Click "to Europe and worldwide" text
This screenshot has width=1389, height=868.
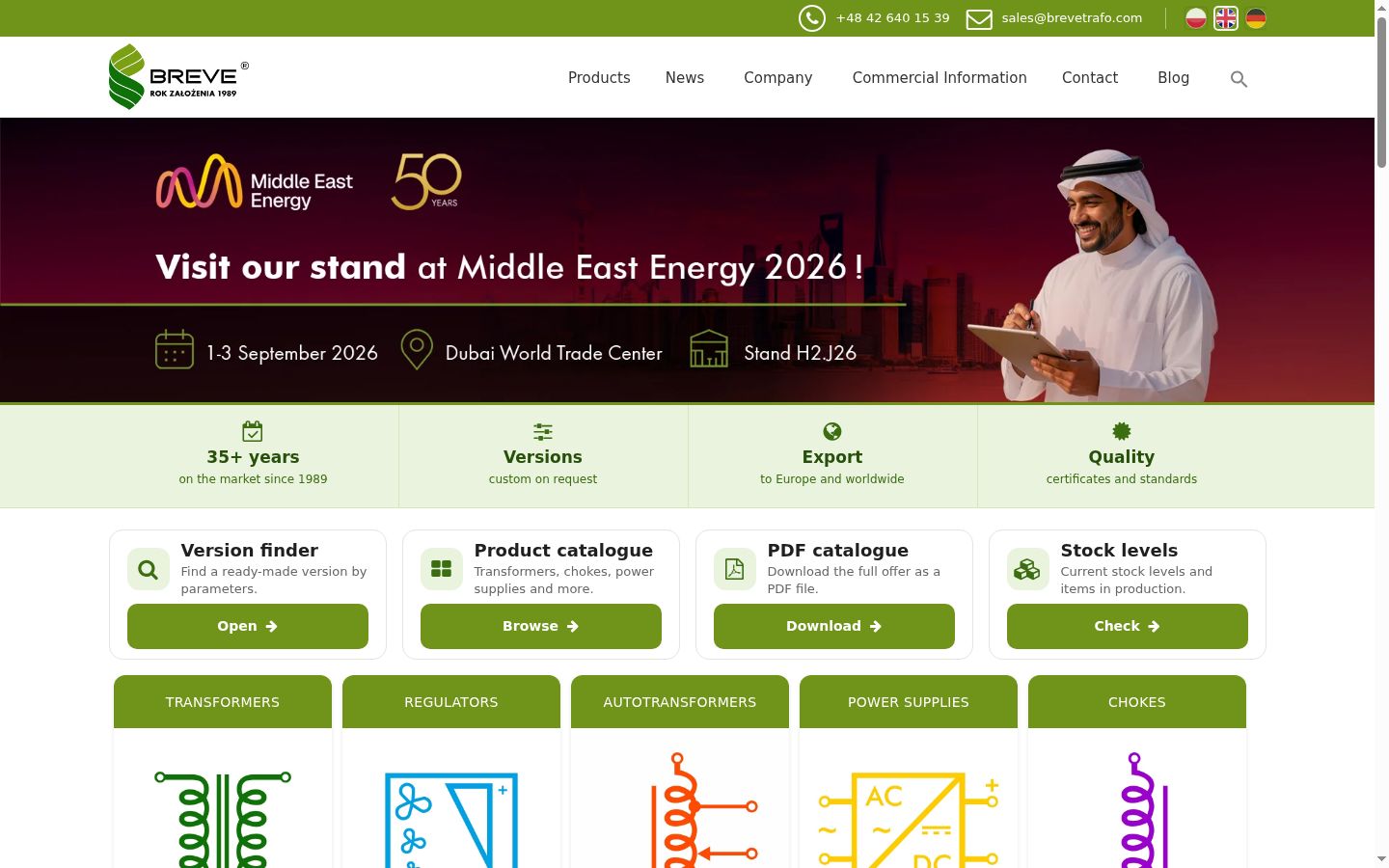coord(832,479)
